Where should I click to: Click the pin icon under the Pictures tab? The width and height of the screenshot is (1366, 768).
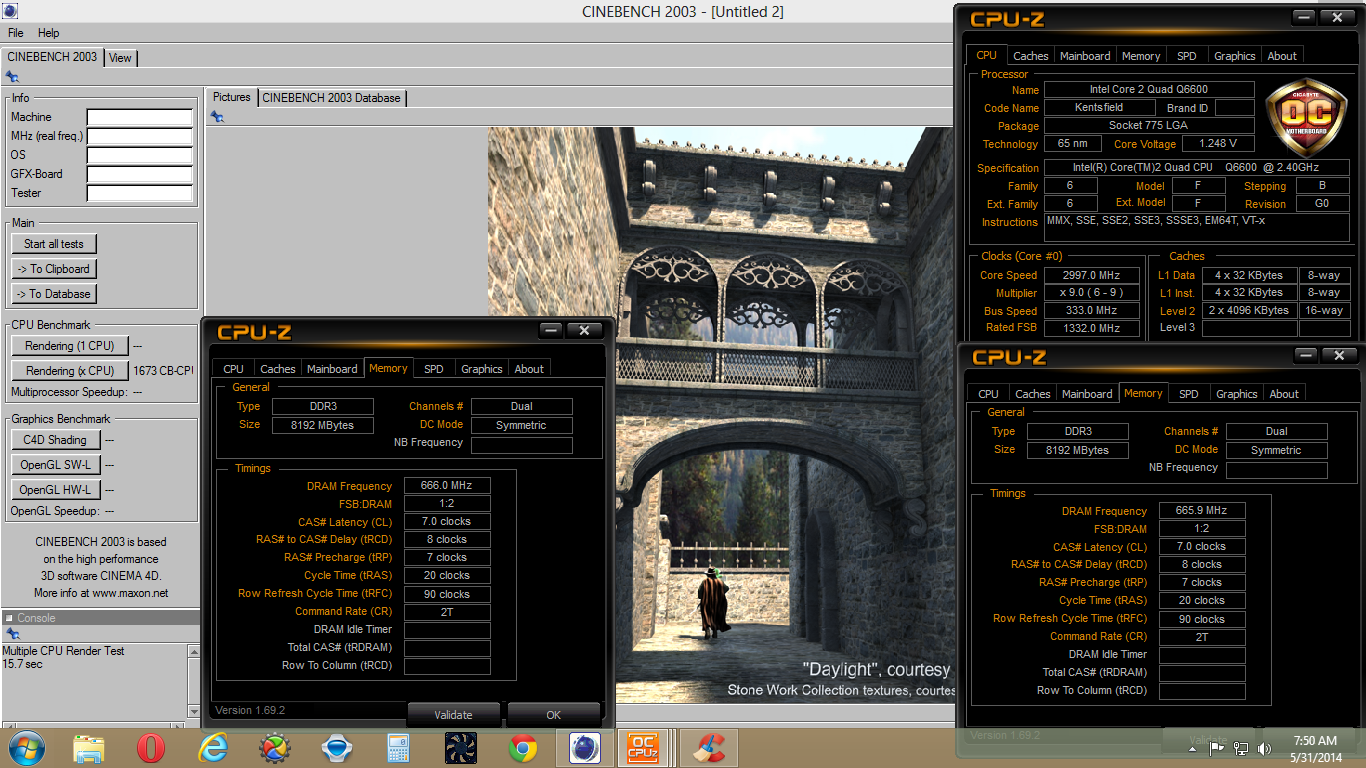coord(217,117)
